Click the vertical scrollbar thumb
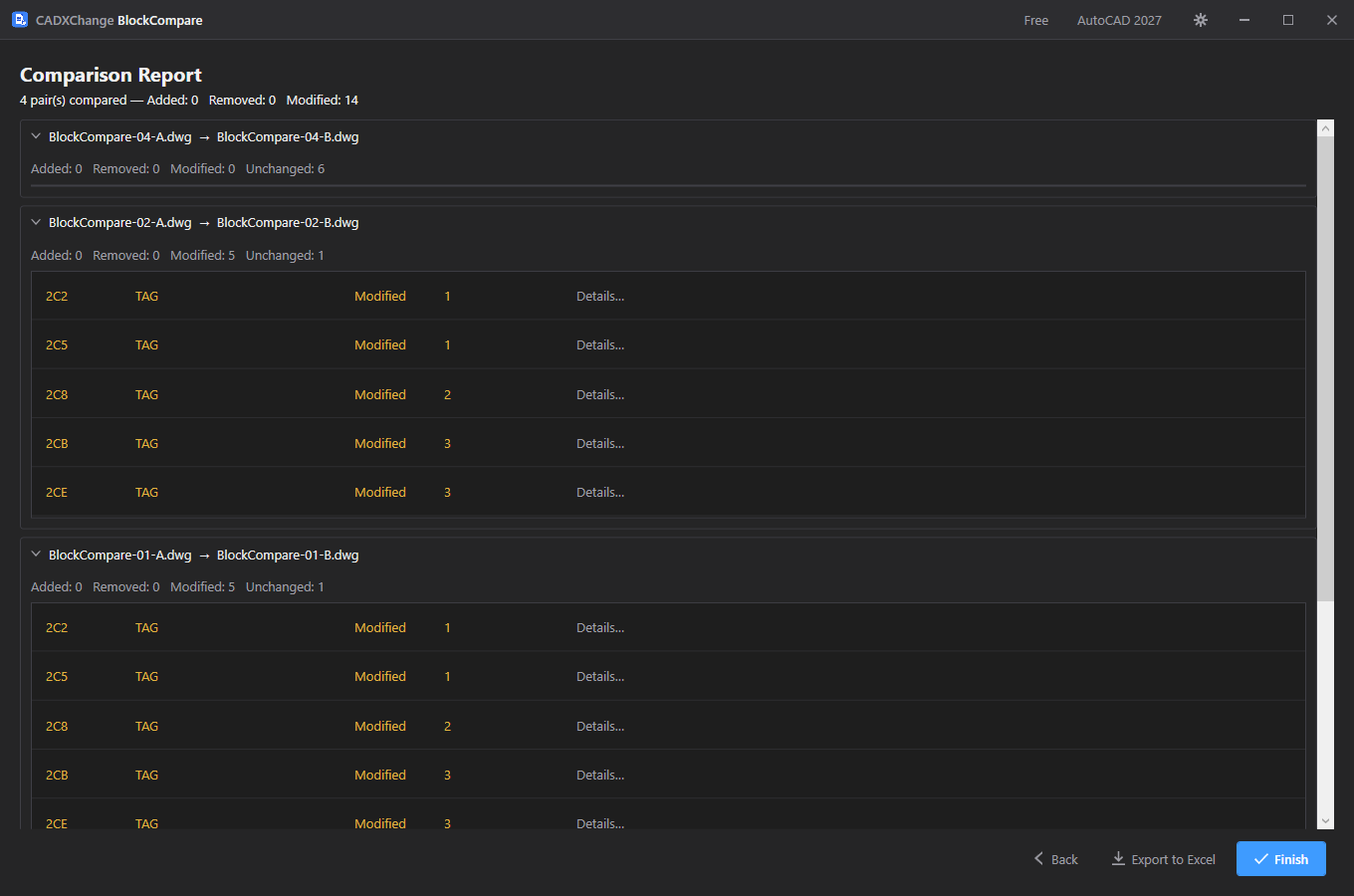The height and width of the screenshot is (896, 1354). (x=1325, y=368)
